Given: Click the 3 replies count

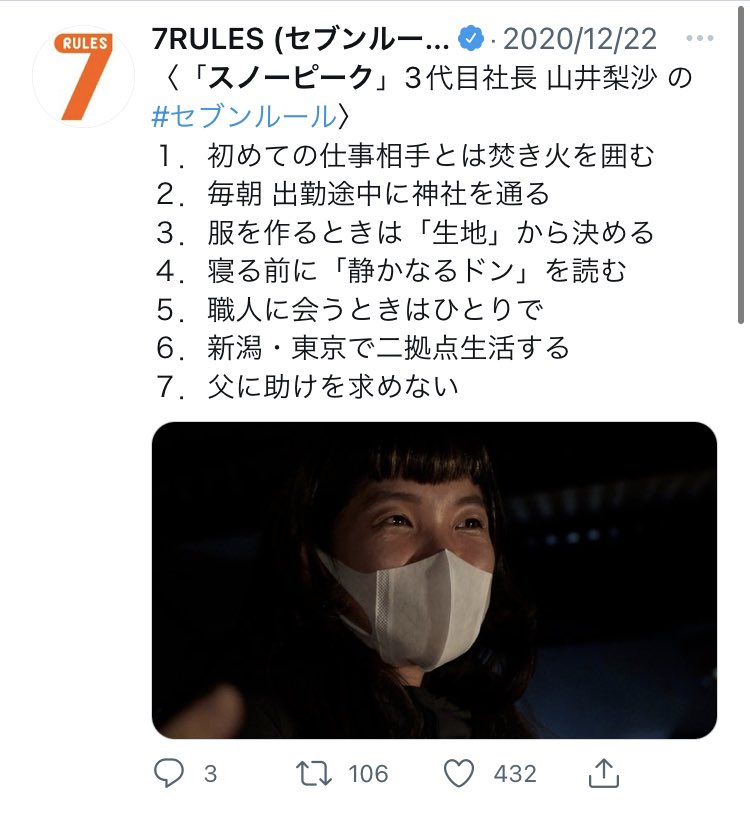Looking at the screenshot, I should click(210, 774).
